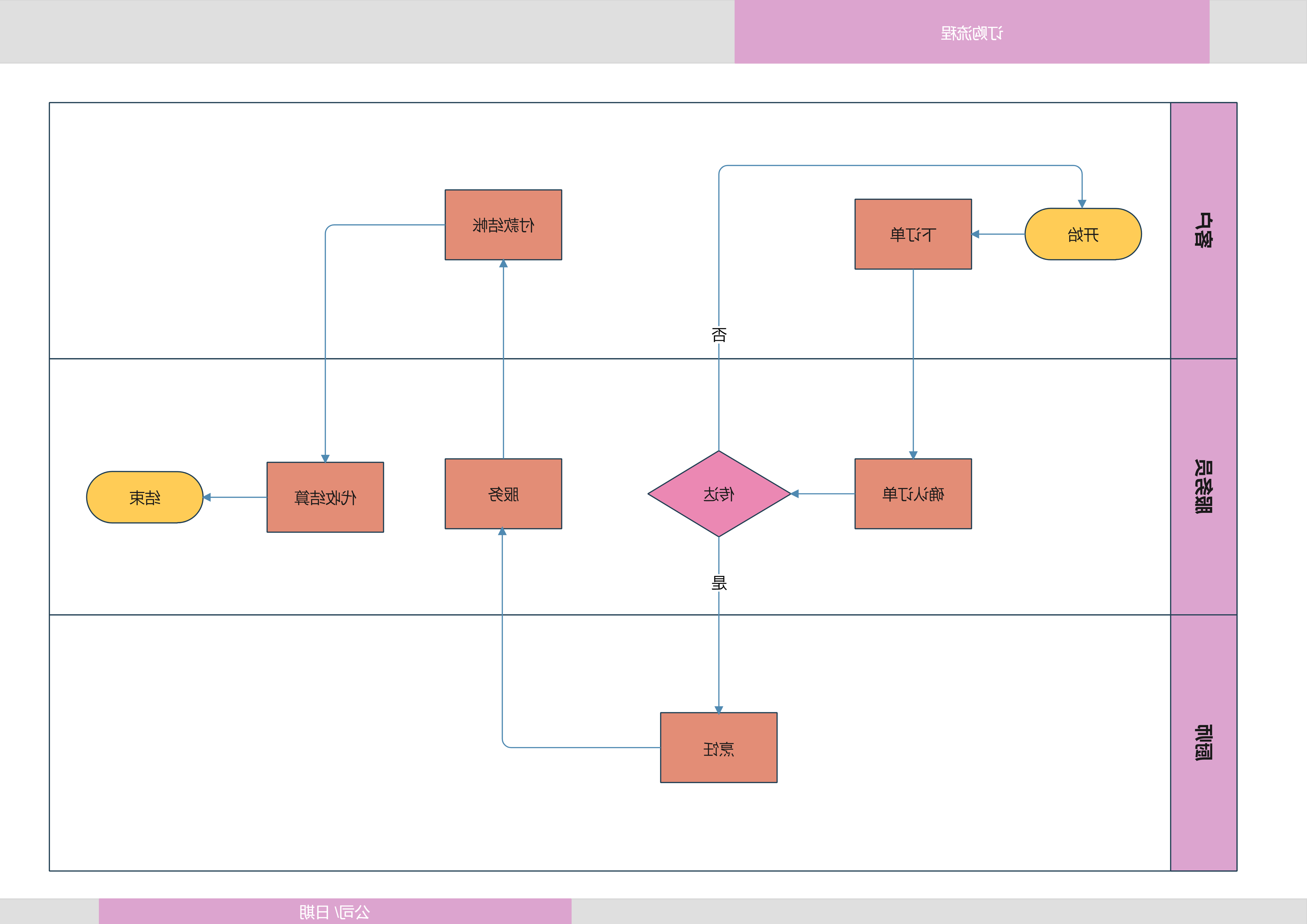
Task: Select the 付款结帐 process box
Action: [x=503, y=225]
